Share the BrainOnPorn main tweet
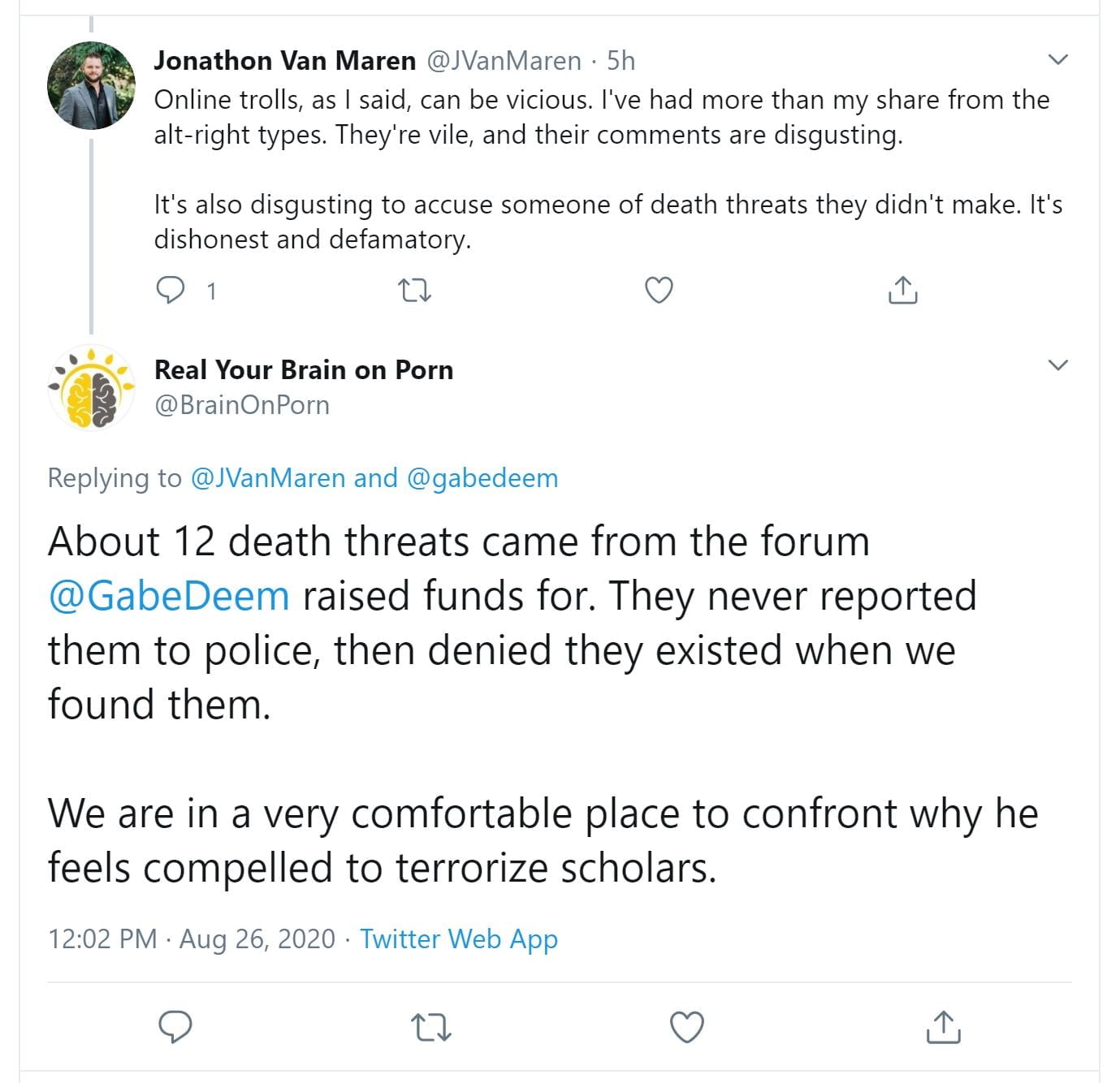Screen dimensions: 1120x1083 [943, 1027]
